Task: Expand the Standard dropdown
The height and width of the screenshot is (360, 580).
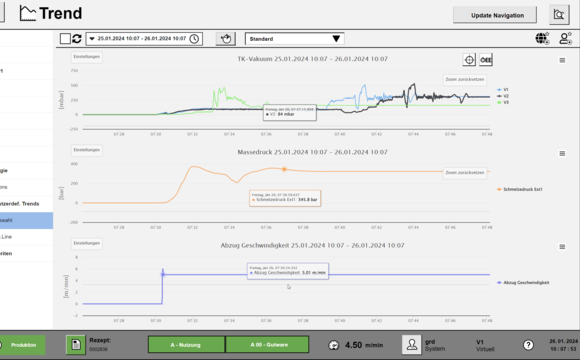Action: pyautogui.click(x=294, y=39)
